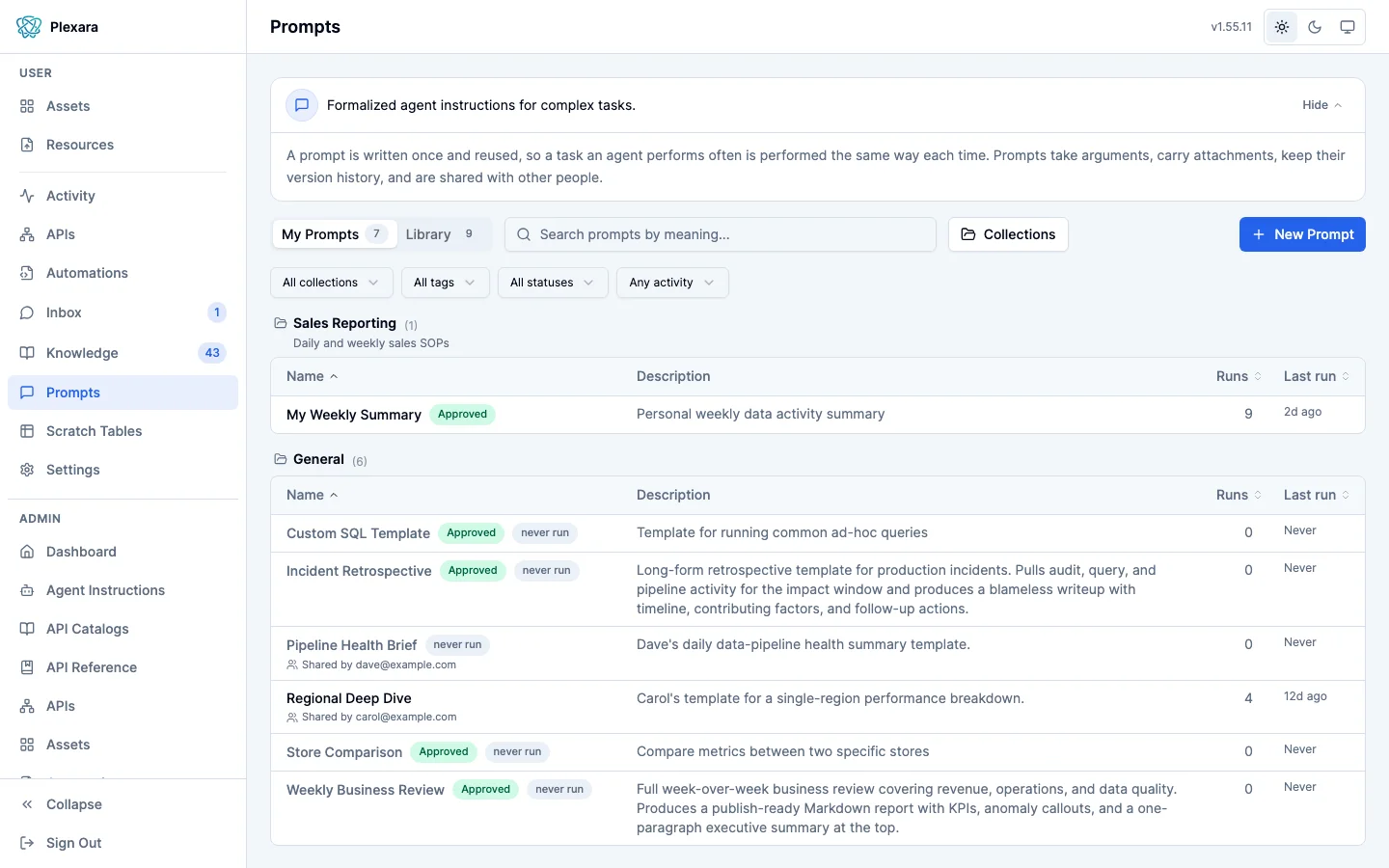Open Activity page in sidebar
This screenshot has width=1389, height=868.
tap(123, 196)
